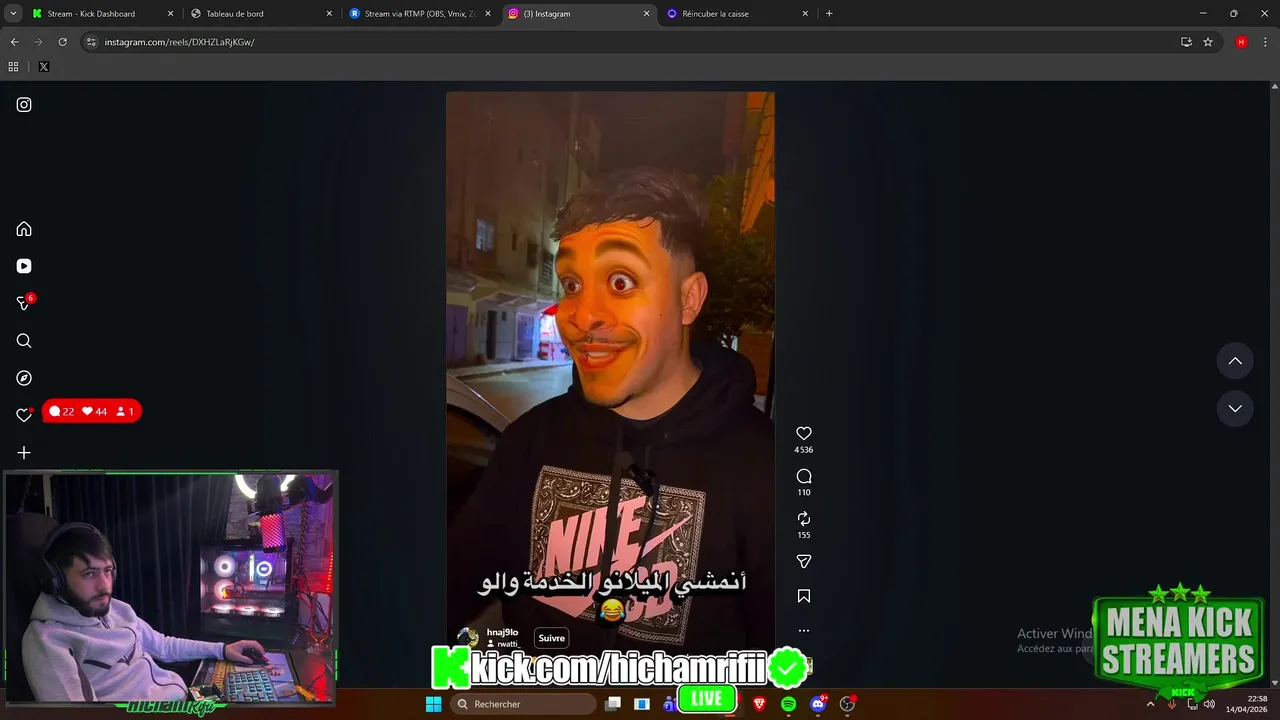1280x720 pixels.
Task: Open hnaj9lo profile username link
Action: 502,633
